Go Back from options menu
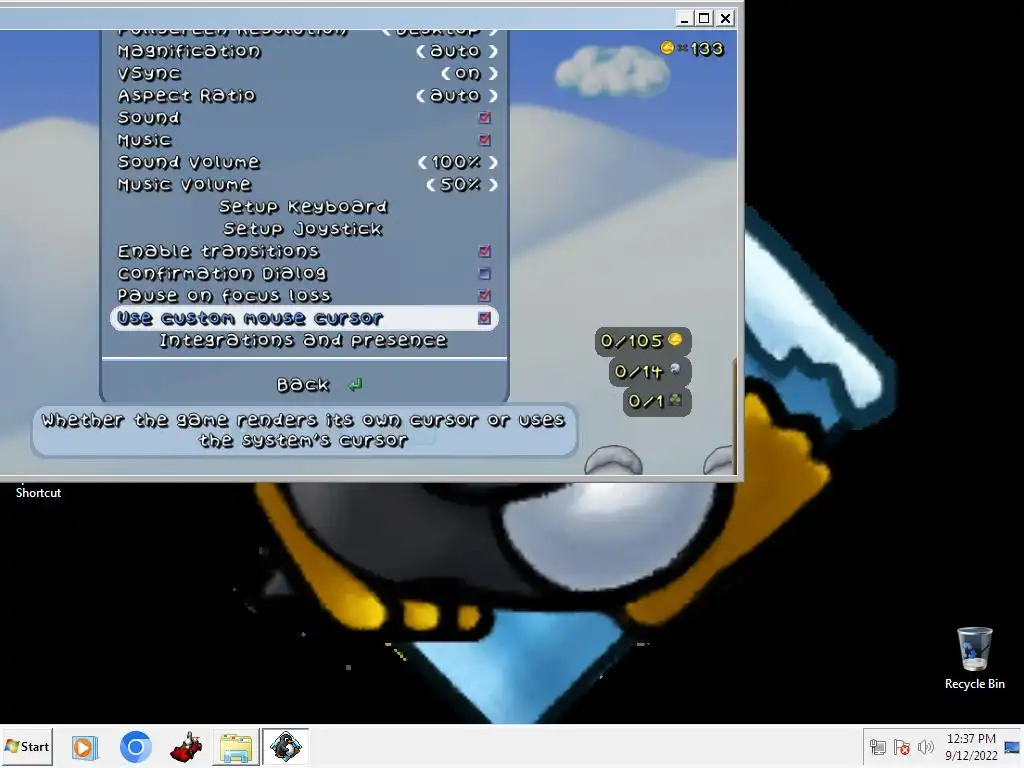The height and width of the screenshot is (768, 1024). (303, 385)
